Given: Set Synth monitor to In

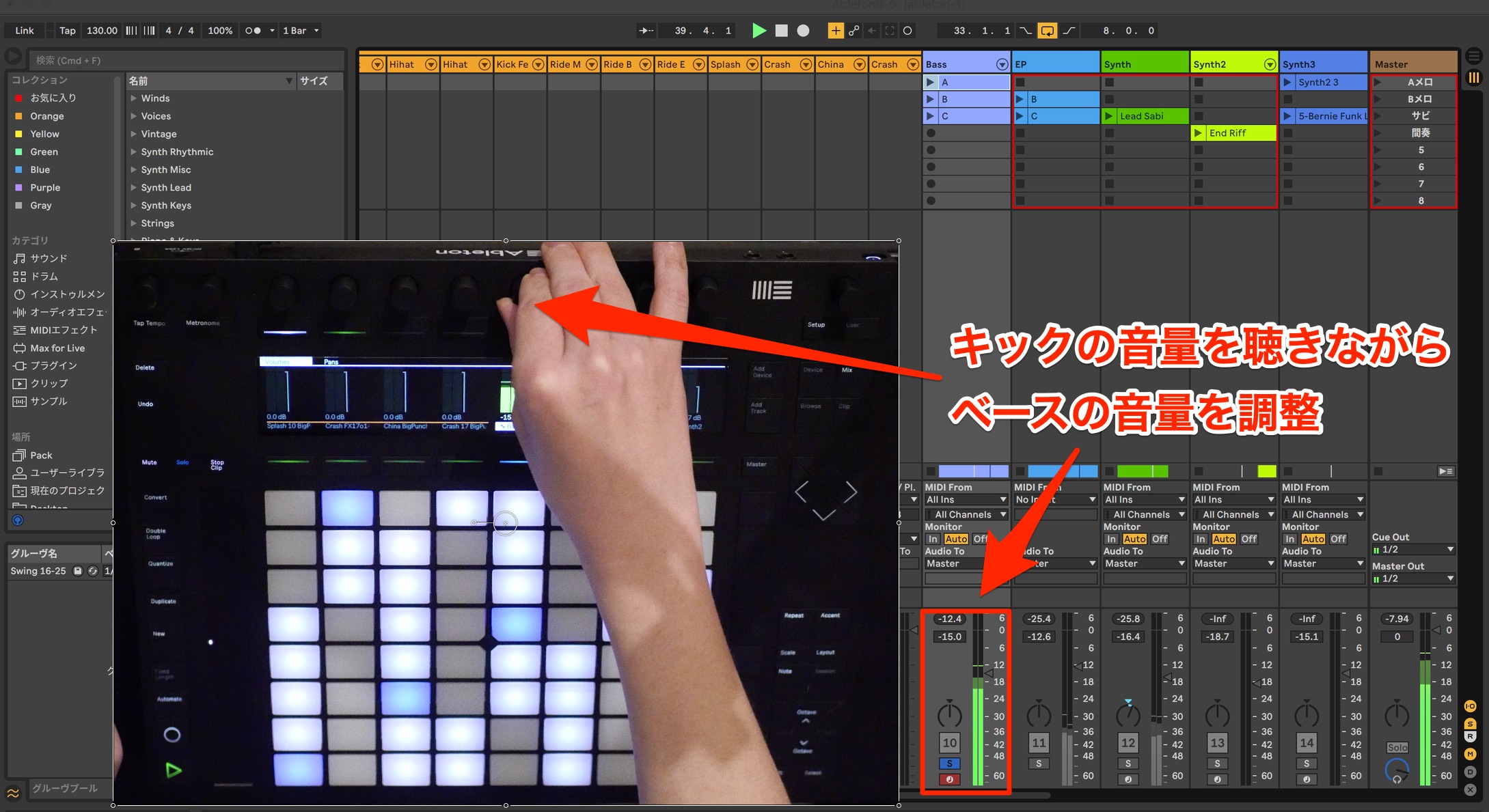Looking at the screenshot, I should pos(1111,539).
